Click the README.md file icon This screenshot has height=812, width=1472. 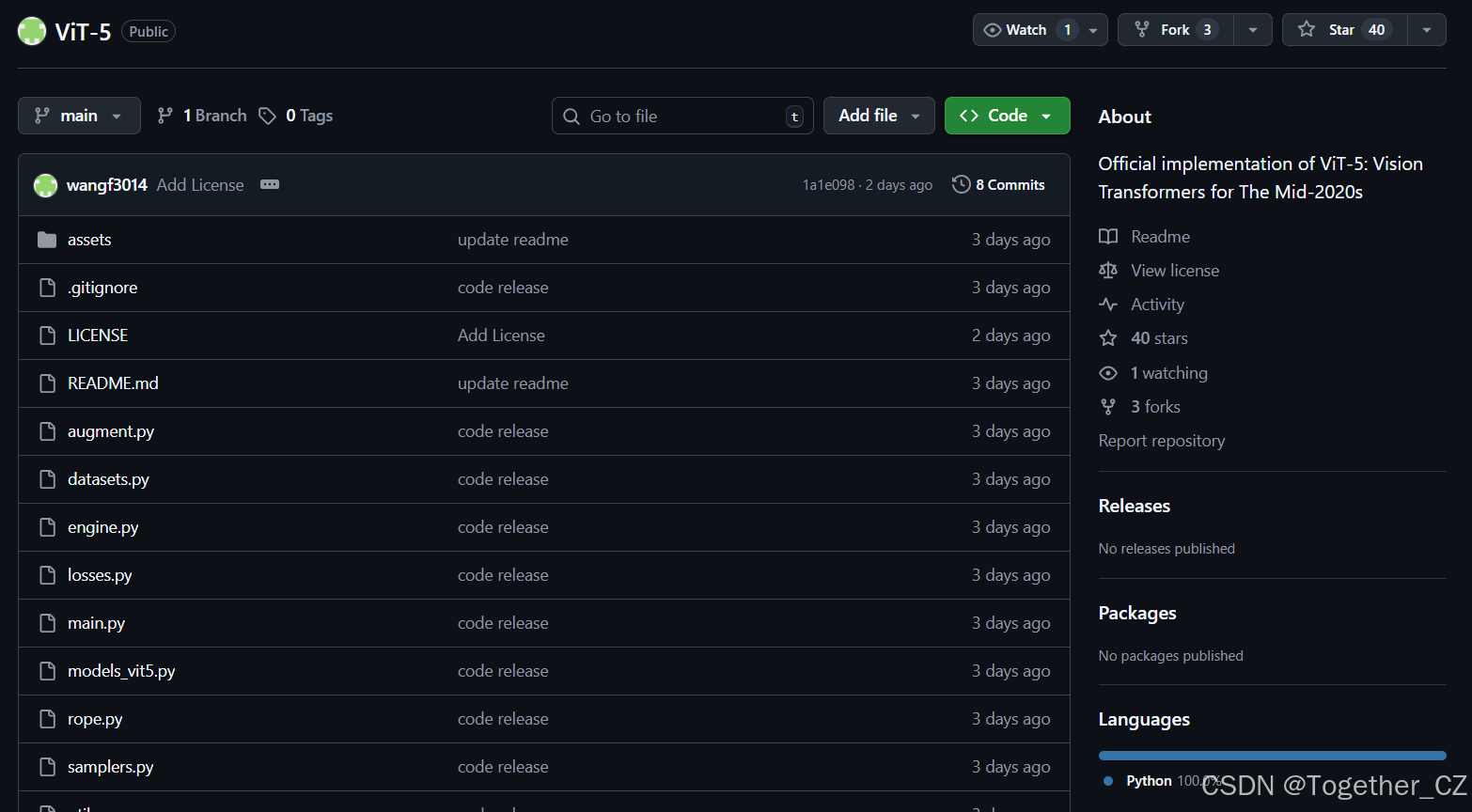(47, 383)
